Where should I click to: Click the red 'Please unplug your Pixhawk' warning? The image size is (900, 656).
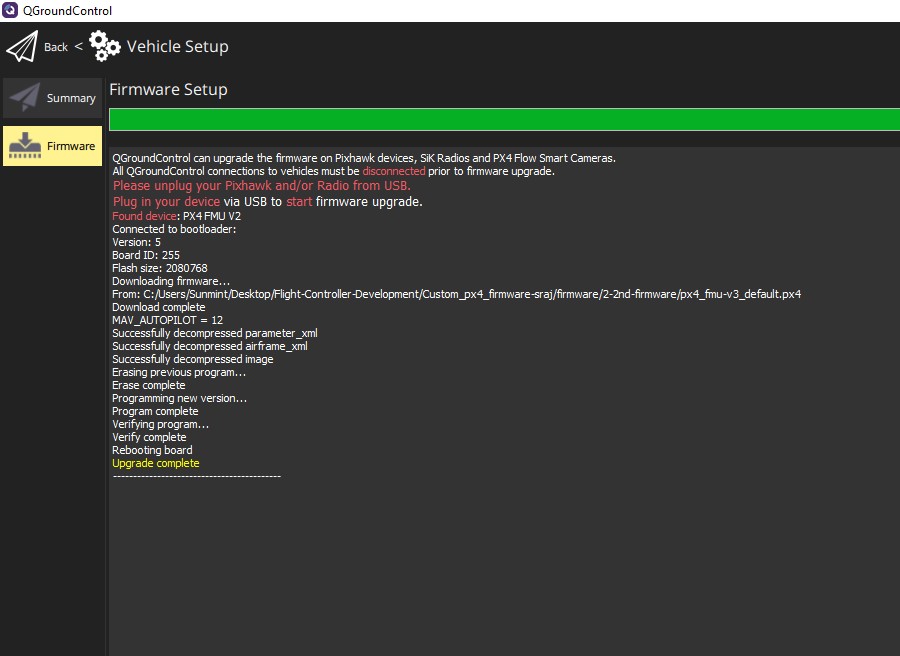(261, 185)
